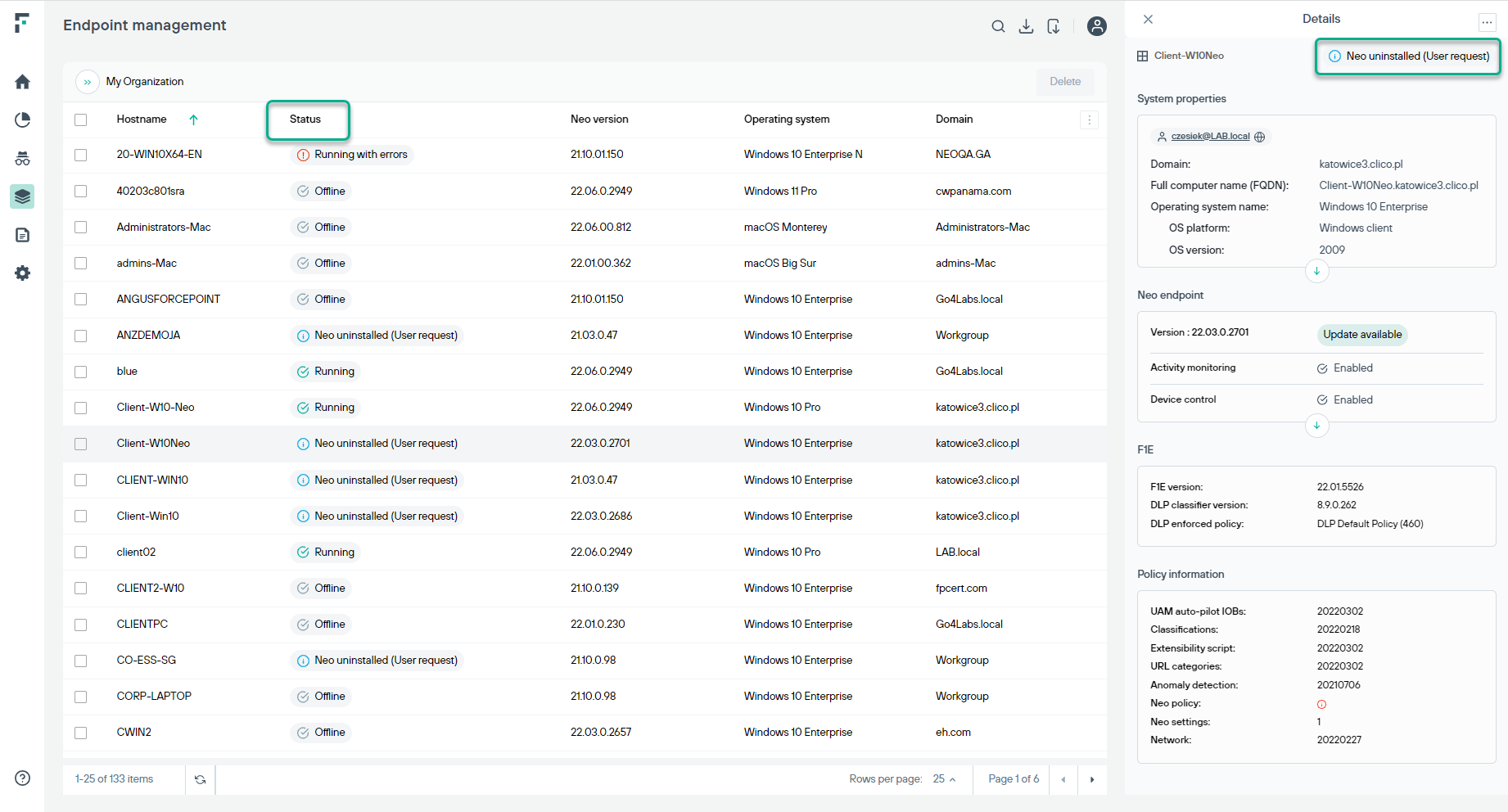Image resolution: width=1508 pixels, height=812 pixels.
Task: Click My Organization breadcrumb
Action: (x=145, y=82)
